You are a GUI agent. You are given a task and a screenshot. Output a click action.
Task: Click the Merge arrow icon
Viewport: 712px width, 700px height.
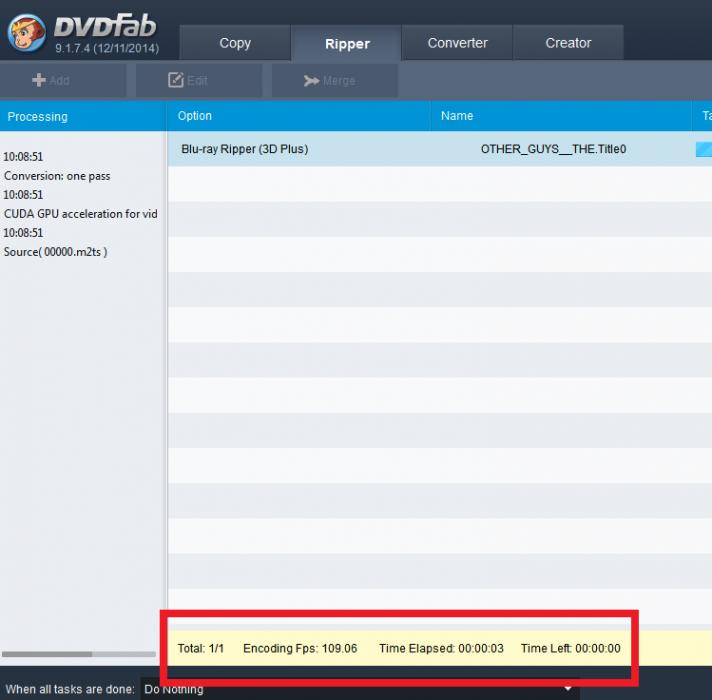pyautogui.click(x=311, y=81)
